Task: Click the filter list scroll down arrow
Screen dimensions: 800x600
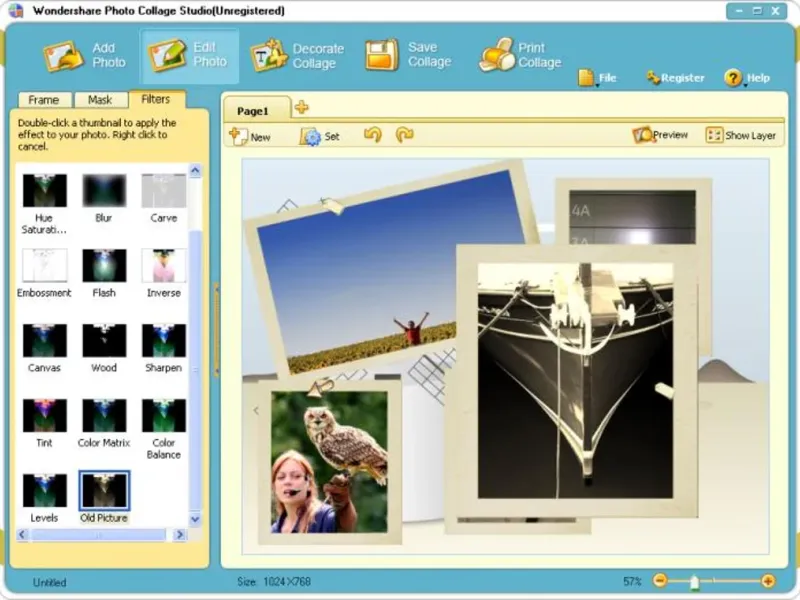Action: tap(195, 519)
